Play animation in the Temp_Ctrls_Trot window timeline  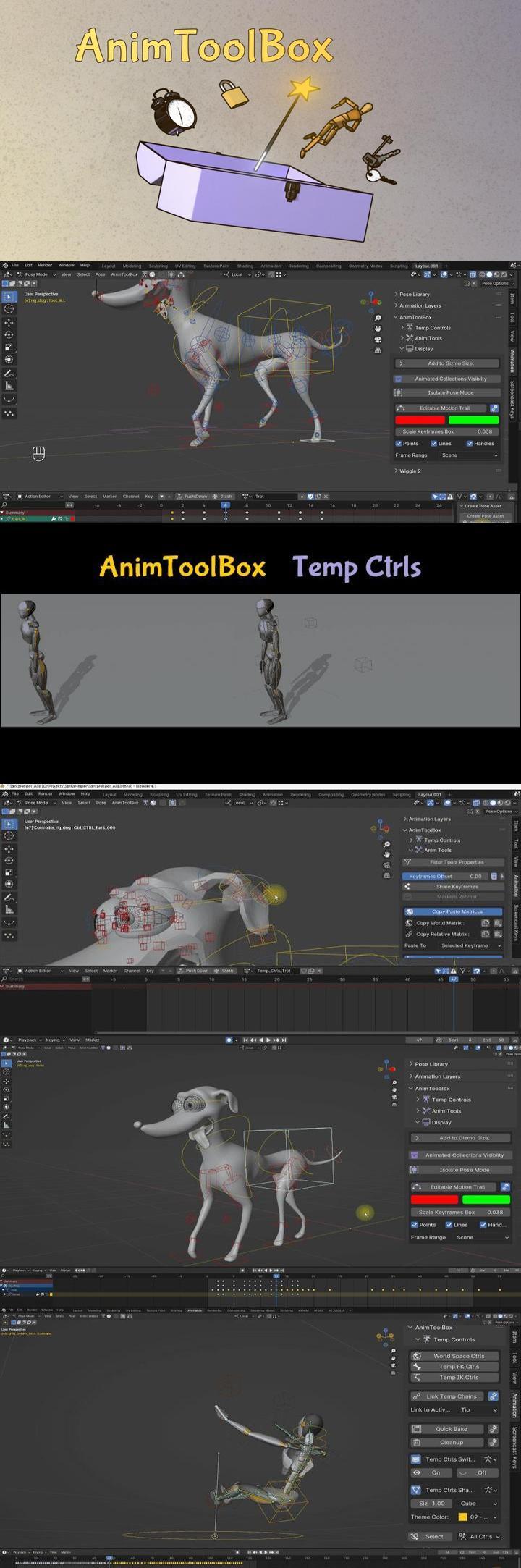268,1040
